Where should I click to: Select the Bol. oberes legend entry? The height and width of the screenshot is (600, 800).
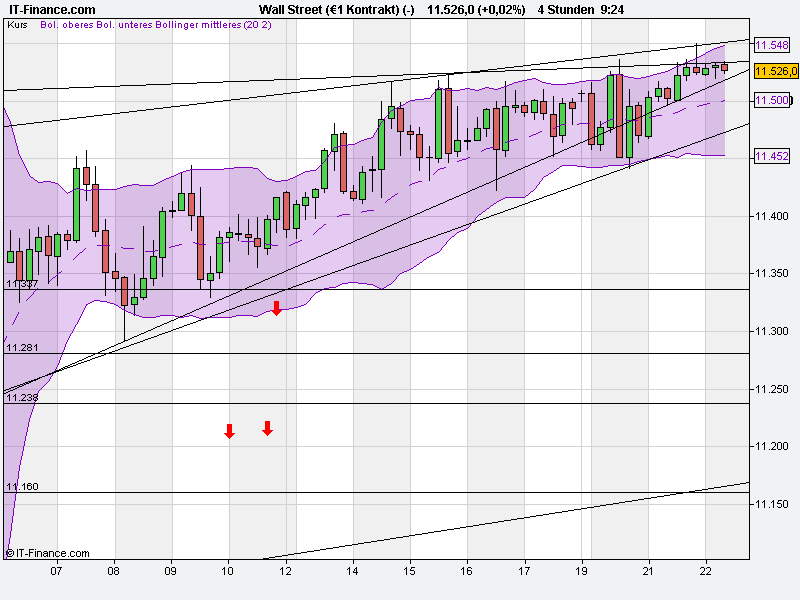[67, 24]
